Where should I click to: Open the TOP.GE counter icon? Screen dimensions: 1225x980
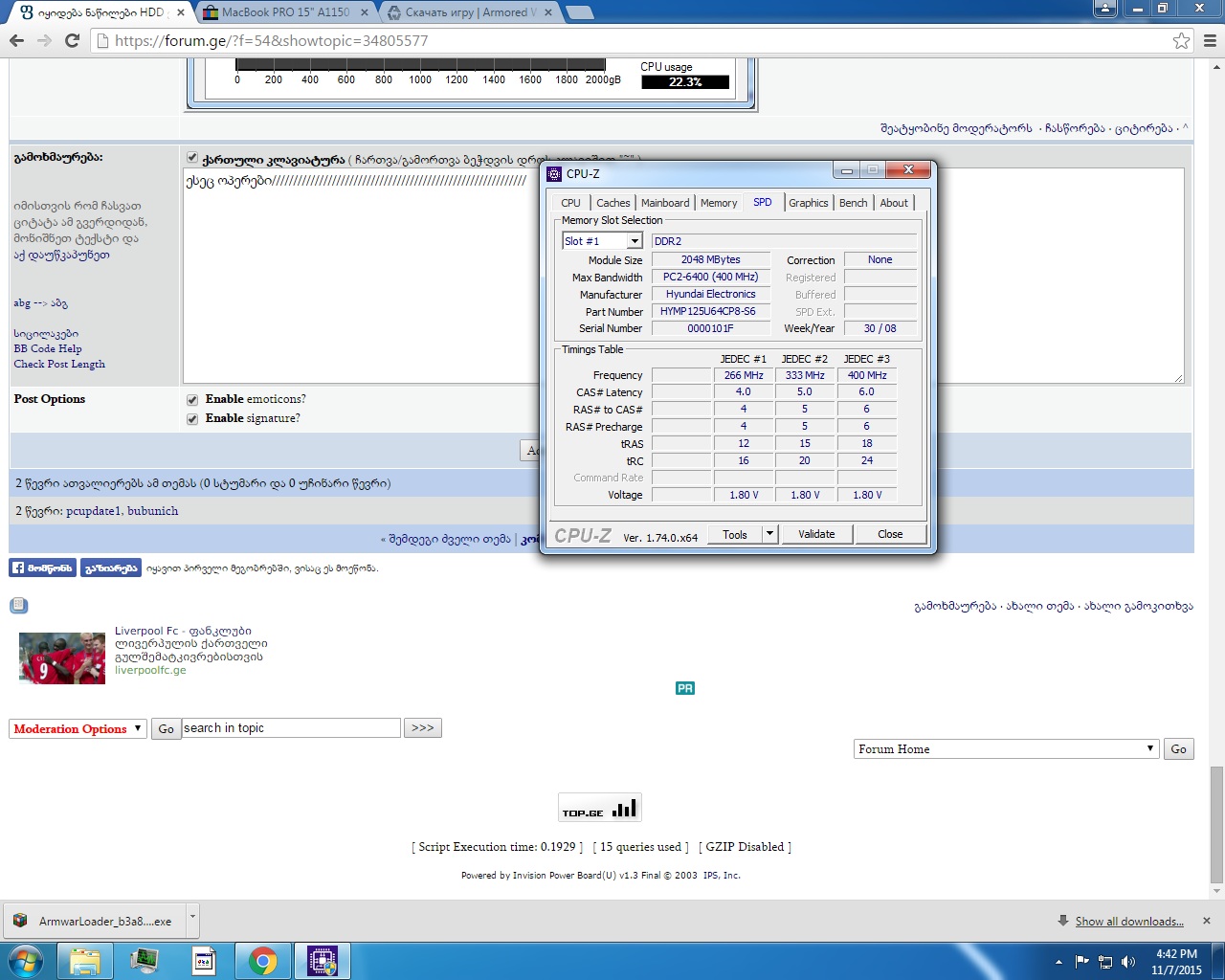tap(600, 808)
